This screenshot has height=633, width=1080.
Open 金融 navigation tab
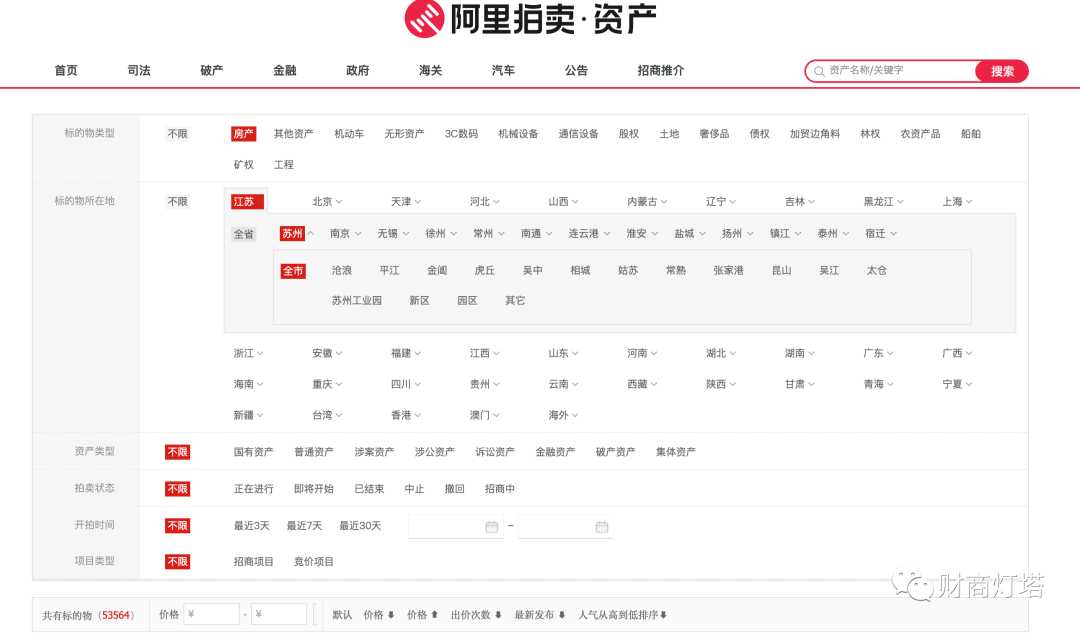coord(285,70)
